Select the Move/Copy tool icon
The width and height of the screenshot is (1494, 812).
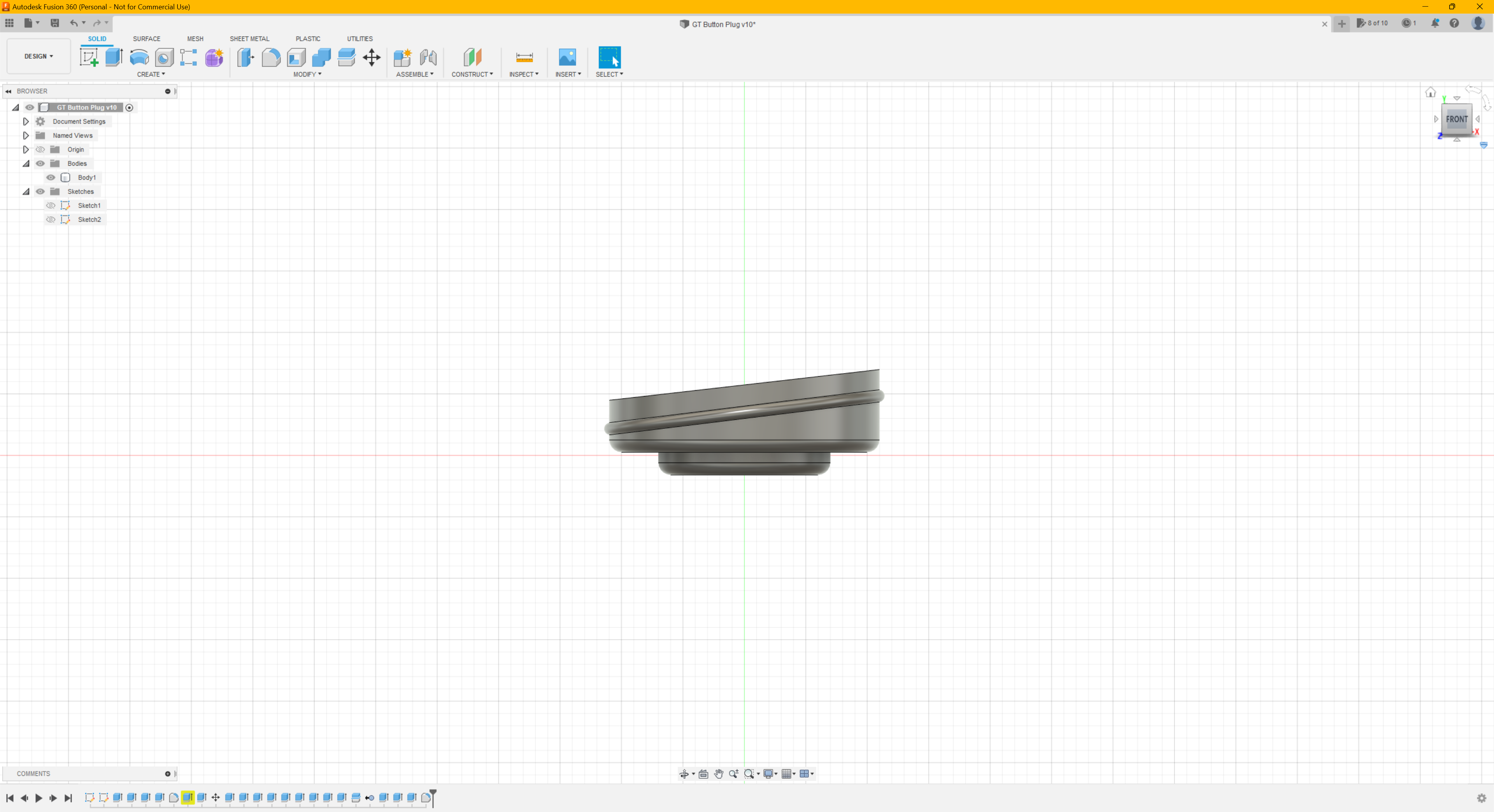[371, 57]
